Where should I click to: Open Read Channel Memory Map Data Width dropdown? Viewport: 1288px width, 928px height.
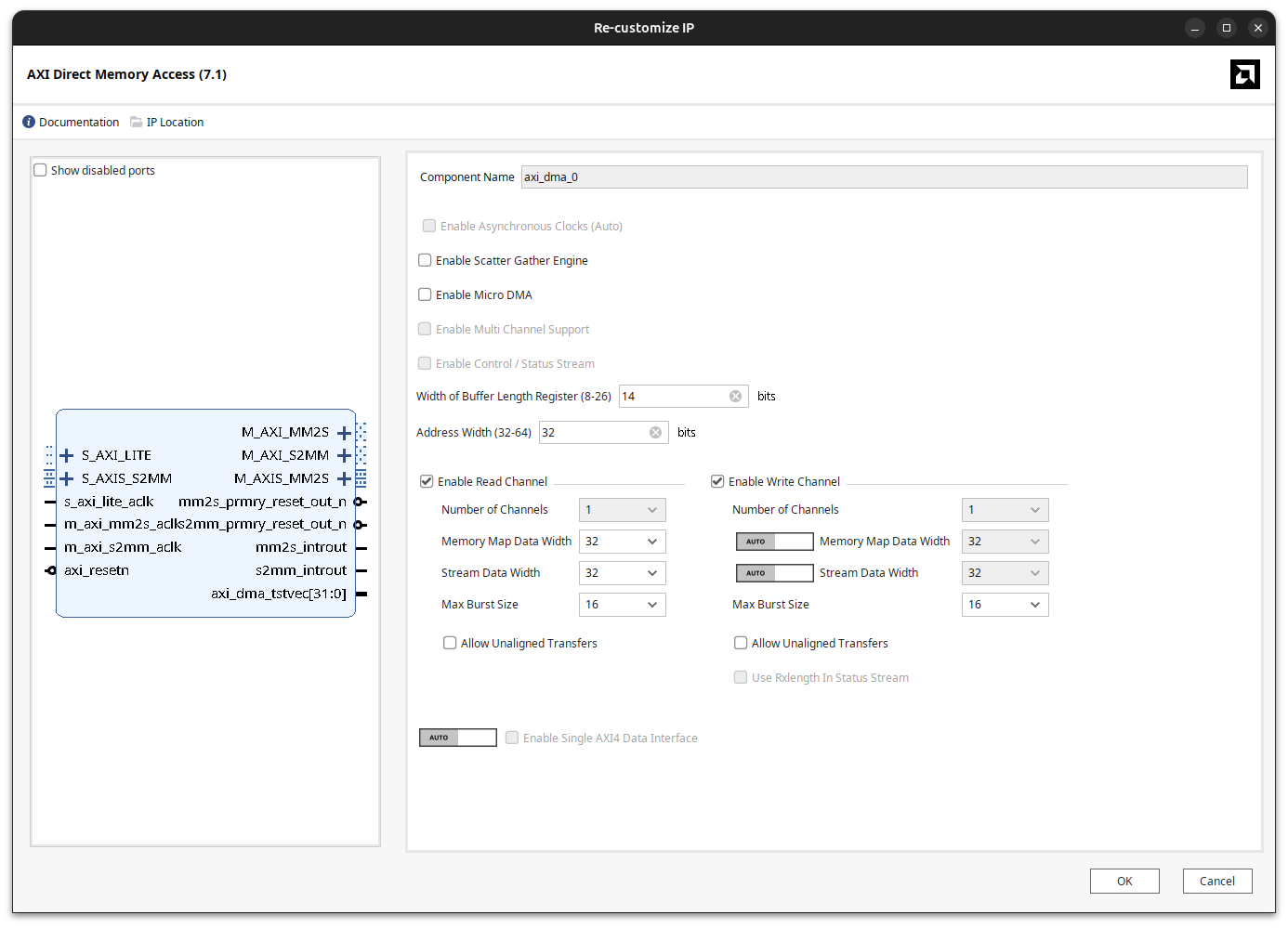(x=623, y=542)
